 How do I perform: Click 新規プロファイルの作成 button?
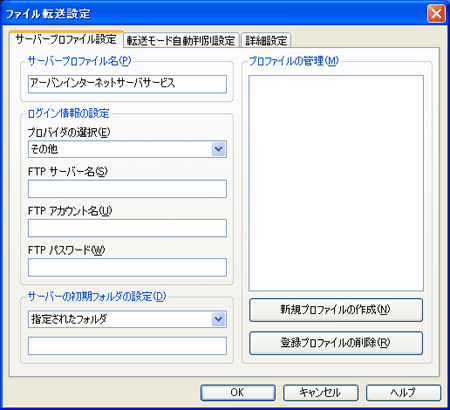point(336,310)
